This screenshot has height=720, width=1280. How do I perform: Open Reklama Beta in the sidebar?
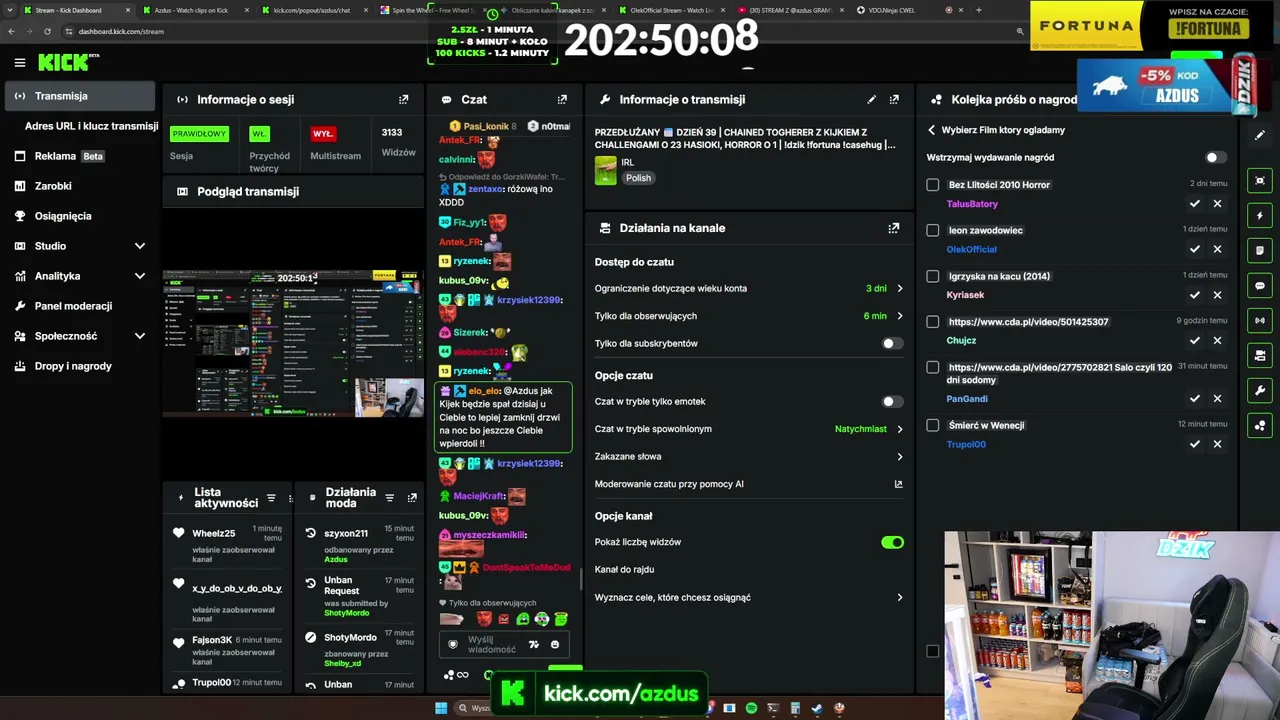pos(80,156)
